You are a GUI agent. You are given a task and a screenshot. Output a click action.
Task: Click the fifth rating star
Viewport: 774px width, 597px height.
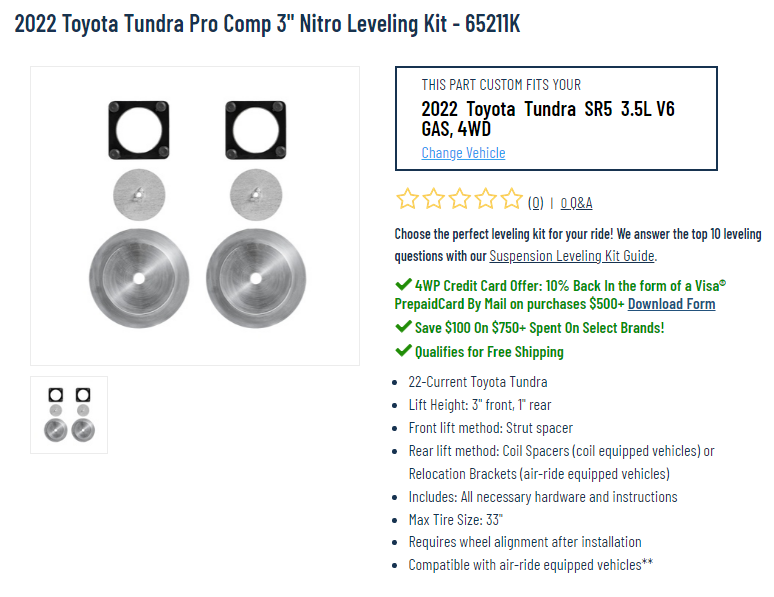click(x=511, y=199)
